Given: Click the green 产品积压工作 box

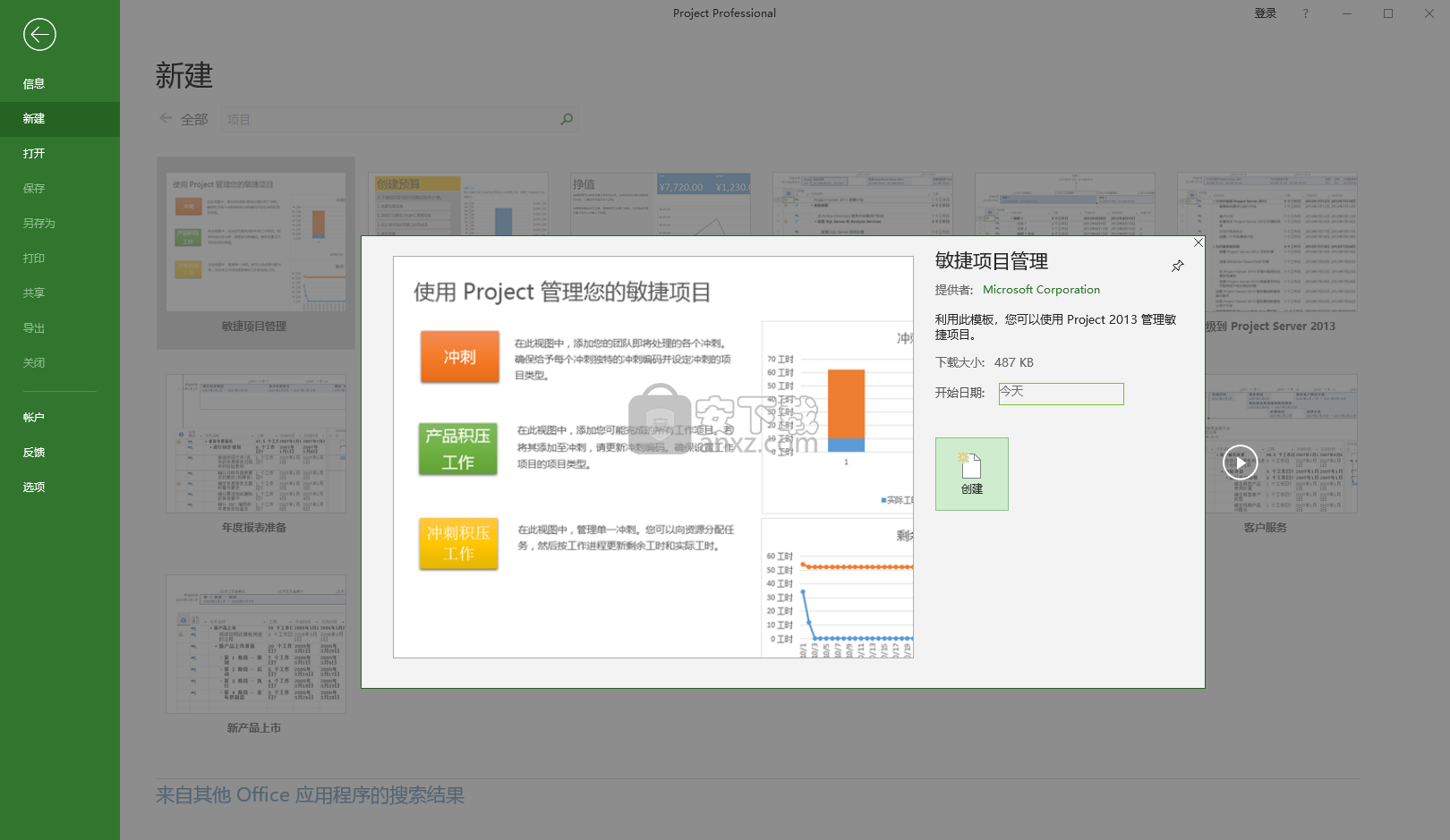Looking at the screenshot, I should (x=458, y=449).
